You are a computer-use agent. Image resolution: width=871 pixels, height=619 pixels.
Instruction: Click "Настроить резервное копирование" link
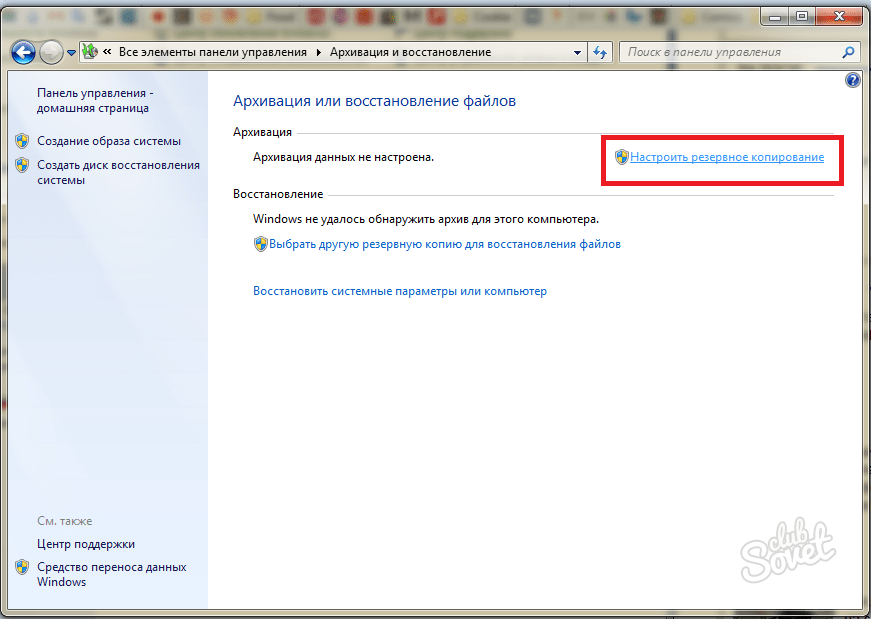pos(727,157)
